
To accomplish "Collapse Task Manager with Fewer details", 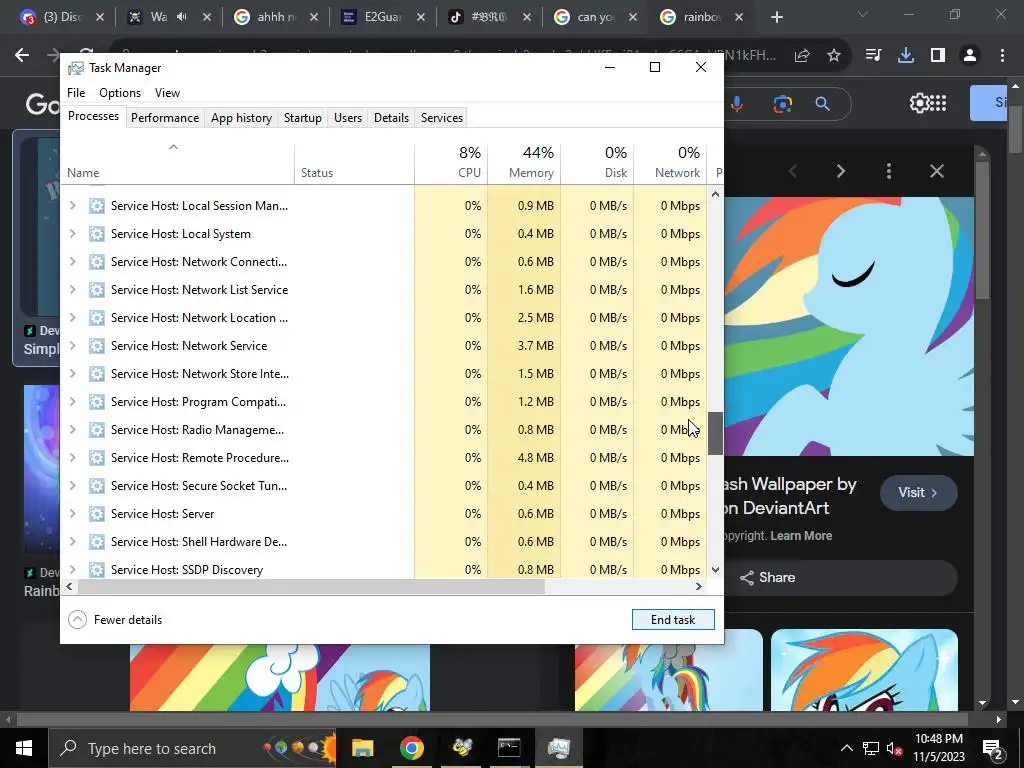I will 115,620.
